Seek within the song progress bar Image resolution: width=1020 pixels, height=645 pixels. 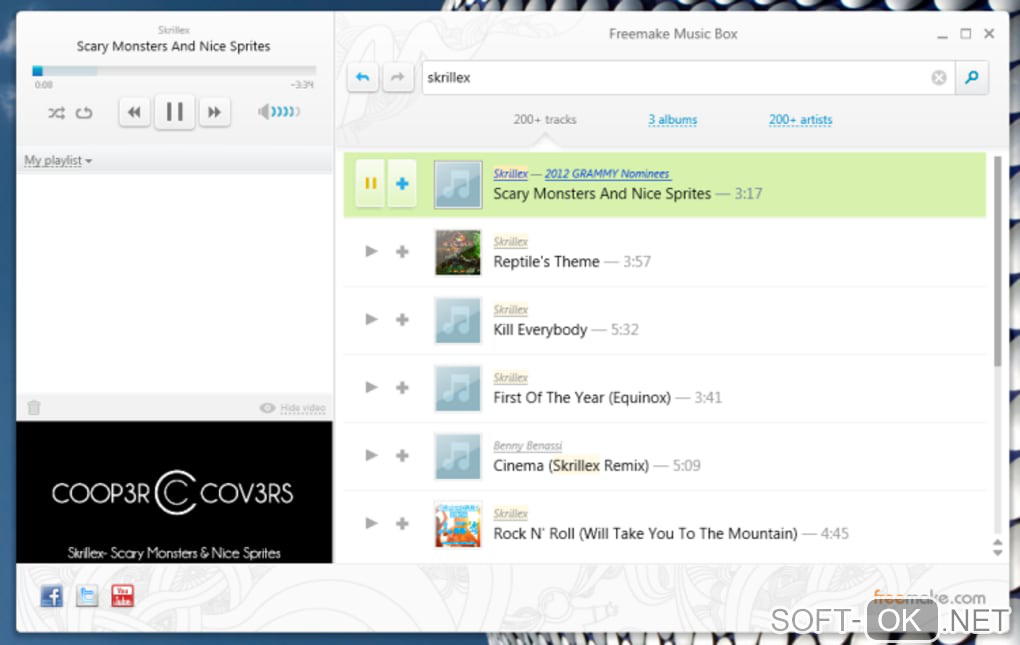(x=174, y=71)
